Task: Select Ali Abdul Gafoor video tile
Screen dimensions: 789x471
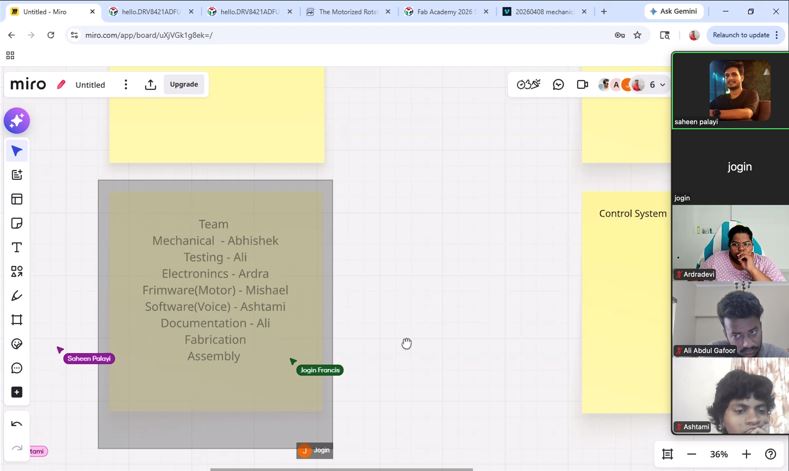Action: coord(731,320)
